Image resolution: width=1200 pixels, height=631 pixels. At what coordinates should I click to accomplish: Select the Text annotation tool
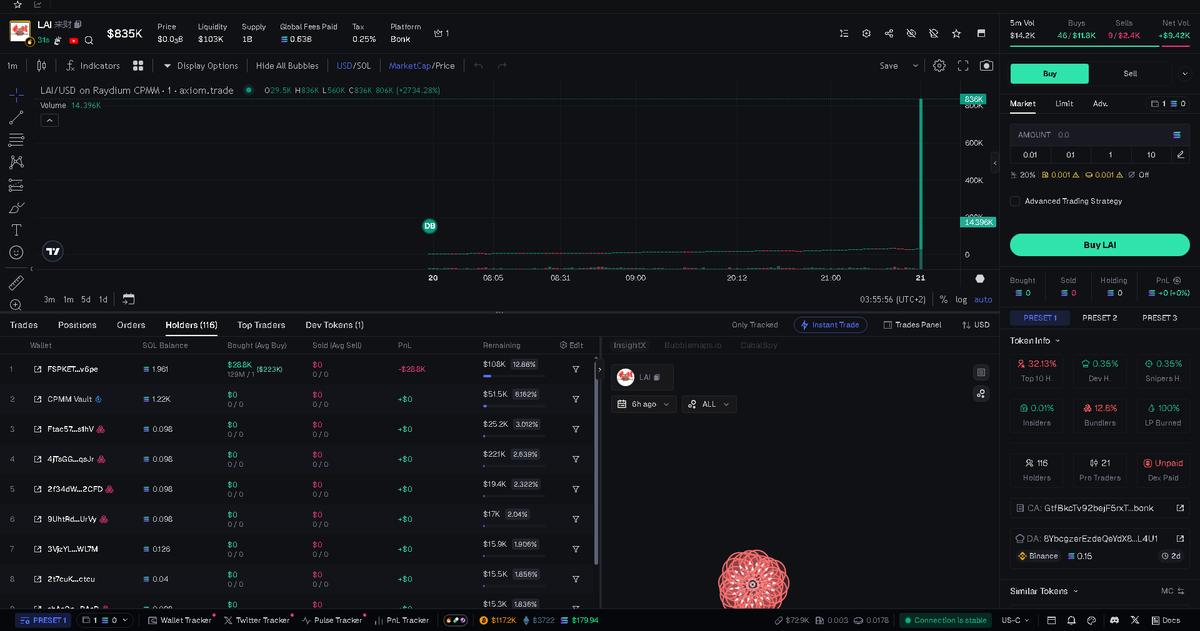tap(16, 230)
